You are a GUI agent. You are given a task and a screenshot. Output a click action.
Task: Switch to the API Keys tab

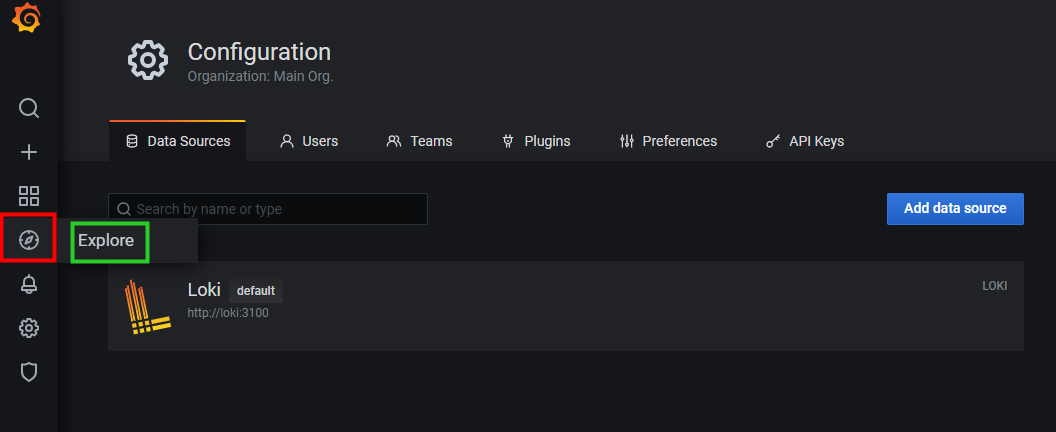coord(805,141)
